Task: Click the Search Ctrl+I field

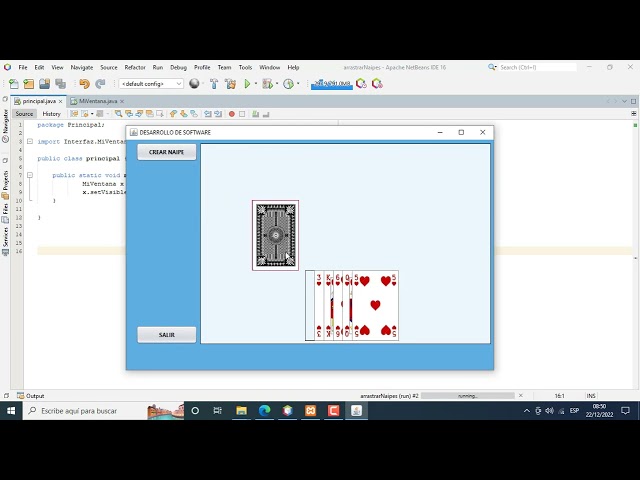Action: (538, 67)
